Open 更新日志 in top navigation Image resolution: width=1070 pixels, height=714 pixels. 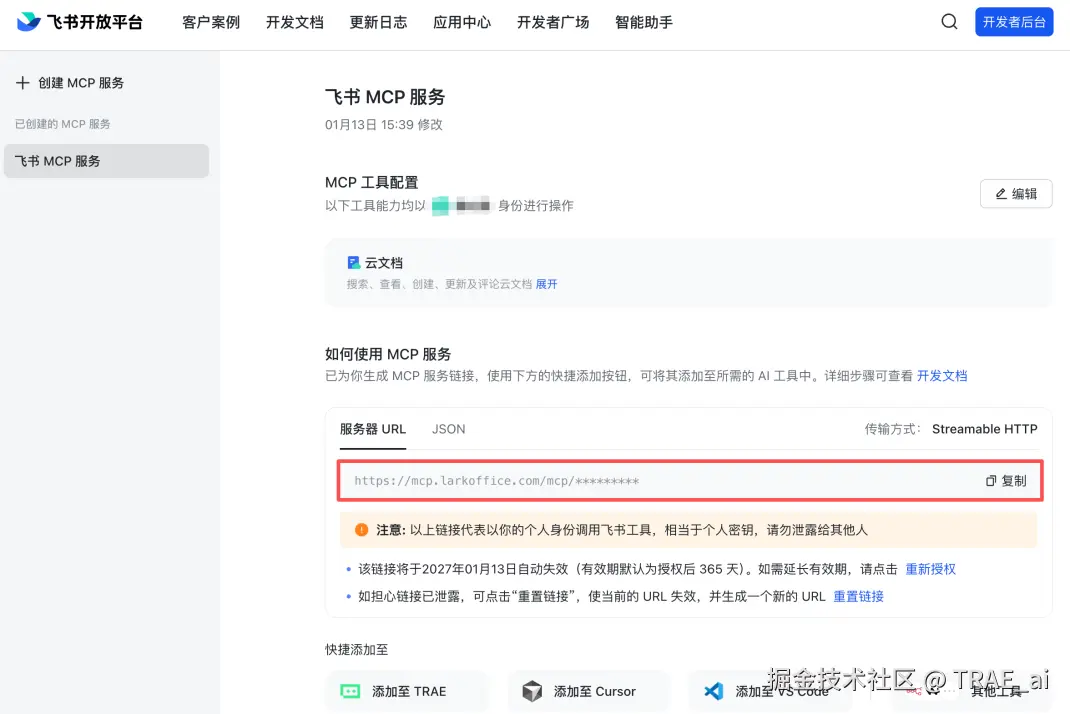click(378, 23)
